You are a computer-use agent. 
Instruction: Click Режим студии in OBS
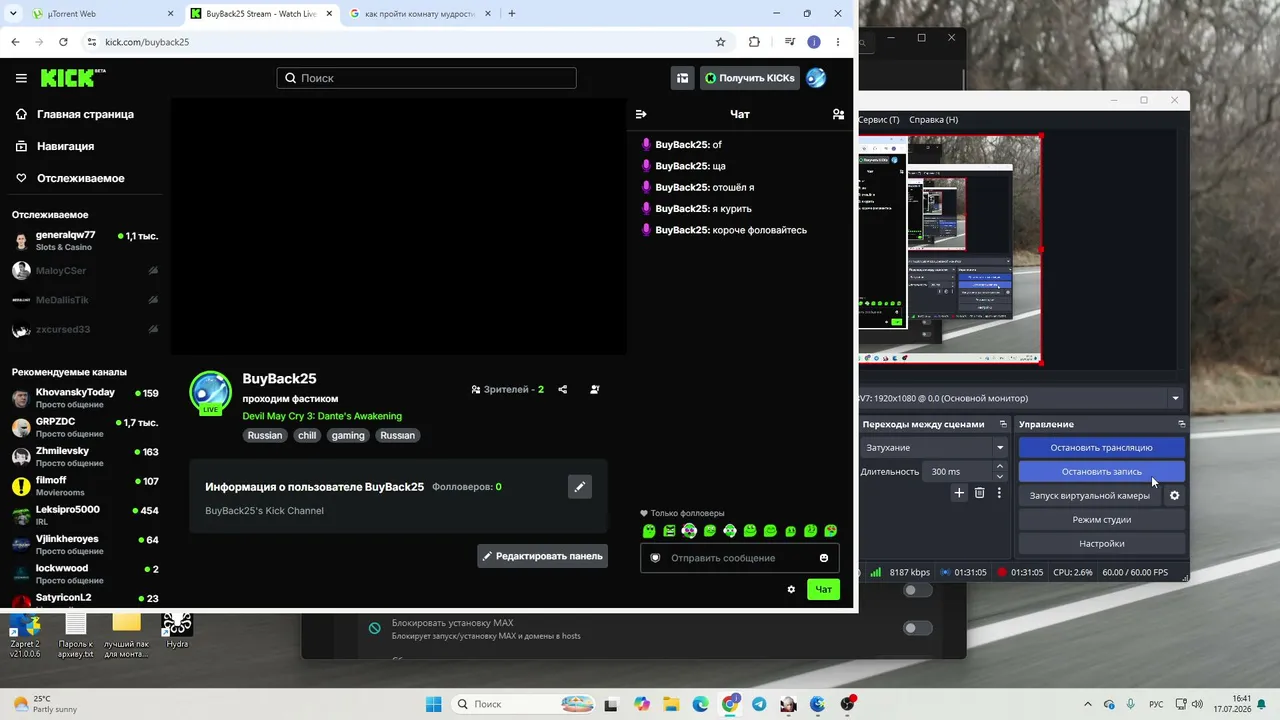pos(1101,520)
